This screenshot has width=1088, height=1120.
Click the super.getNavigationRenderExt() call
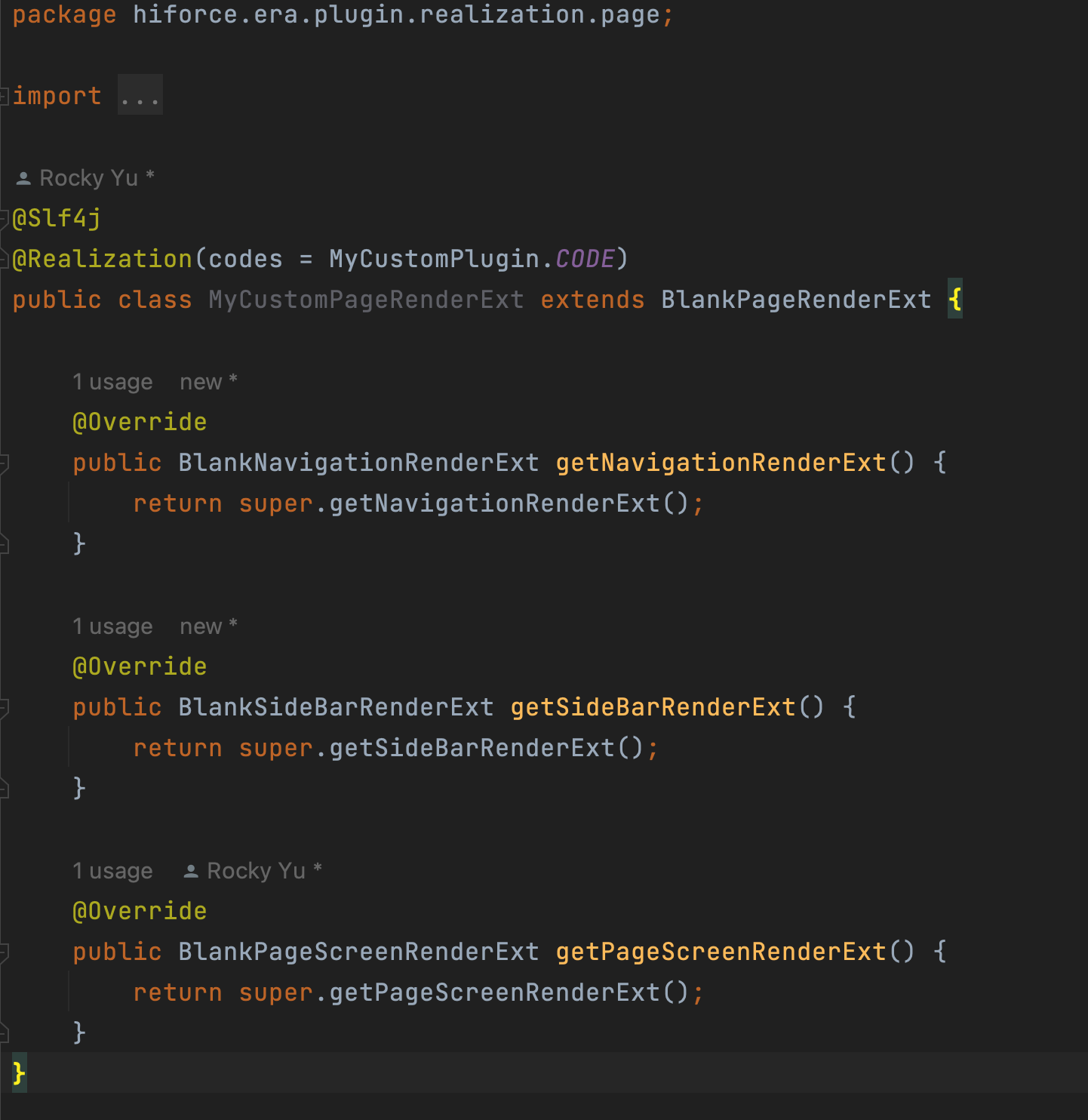click(x=463, y=503)
